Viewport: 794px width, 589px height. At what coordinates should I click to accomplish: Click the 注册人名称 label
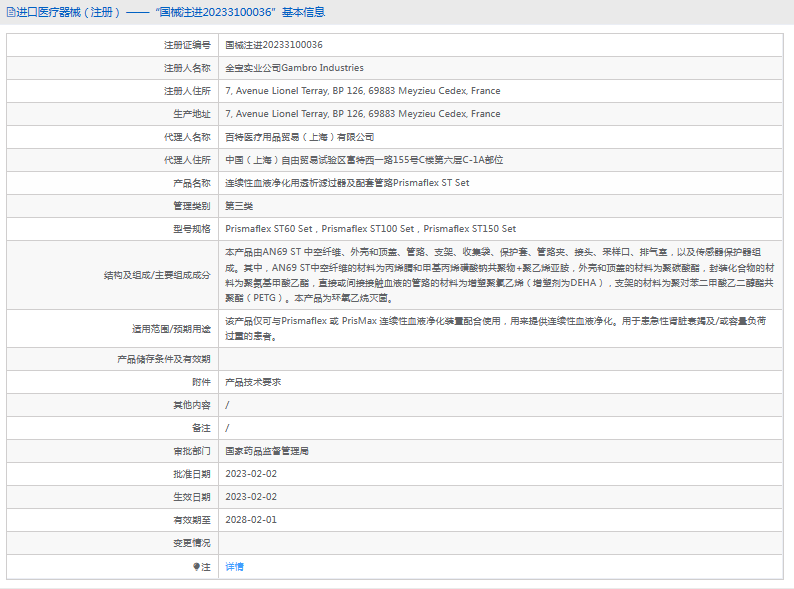pyautogui.click(x=187, y=68)
